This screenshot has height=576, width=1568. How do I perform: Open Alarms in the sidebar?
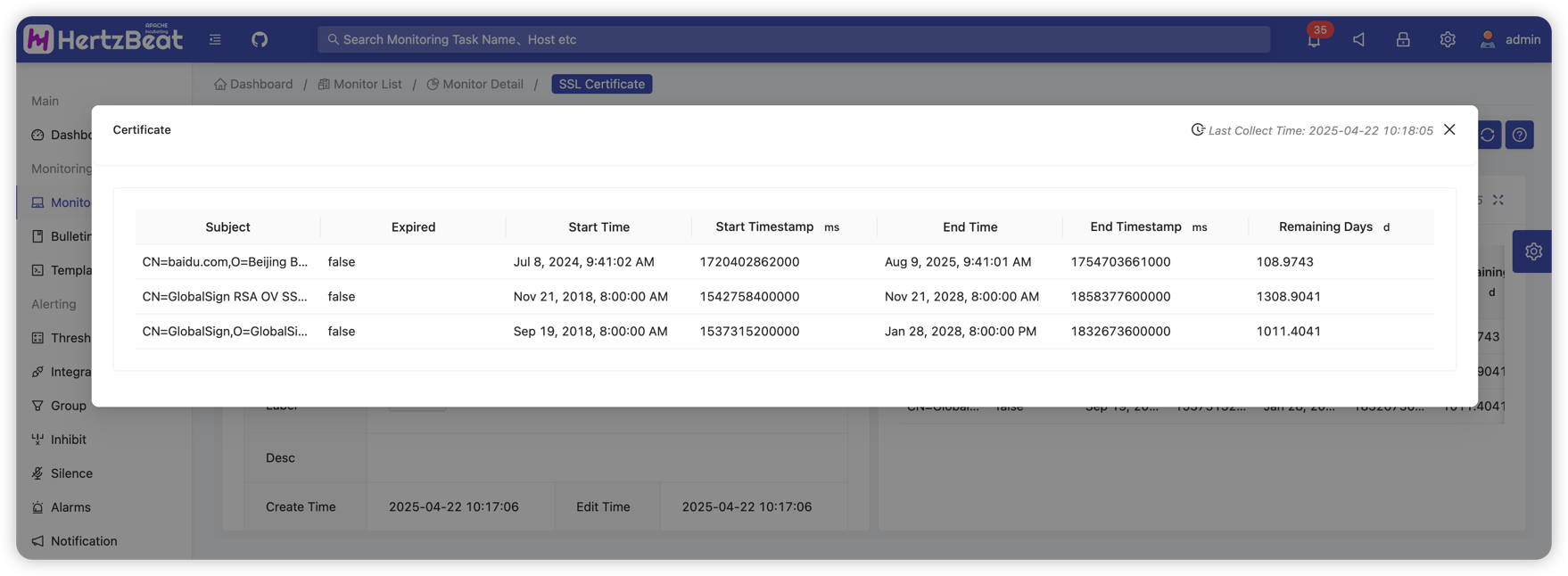[70, 507]
